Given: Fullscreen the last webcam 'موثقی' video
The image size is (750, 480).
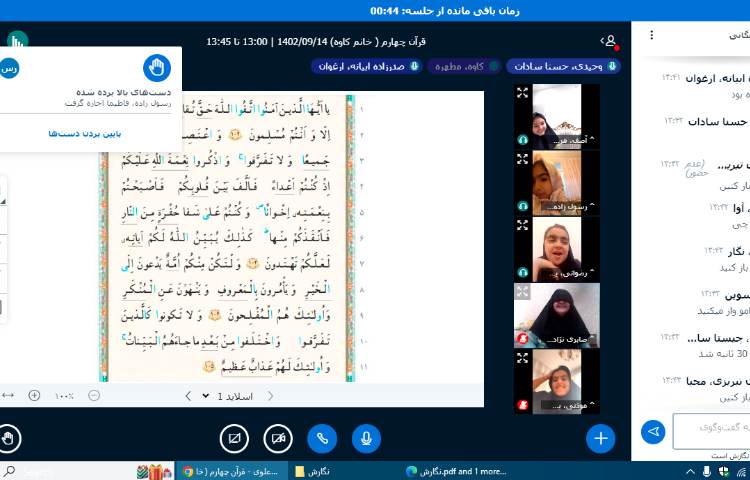Looking at the screenshot, I should pyautogui.click(x=522, y=358).
